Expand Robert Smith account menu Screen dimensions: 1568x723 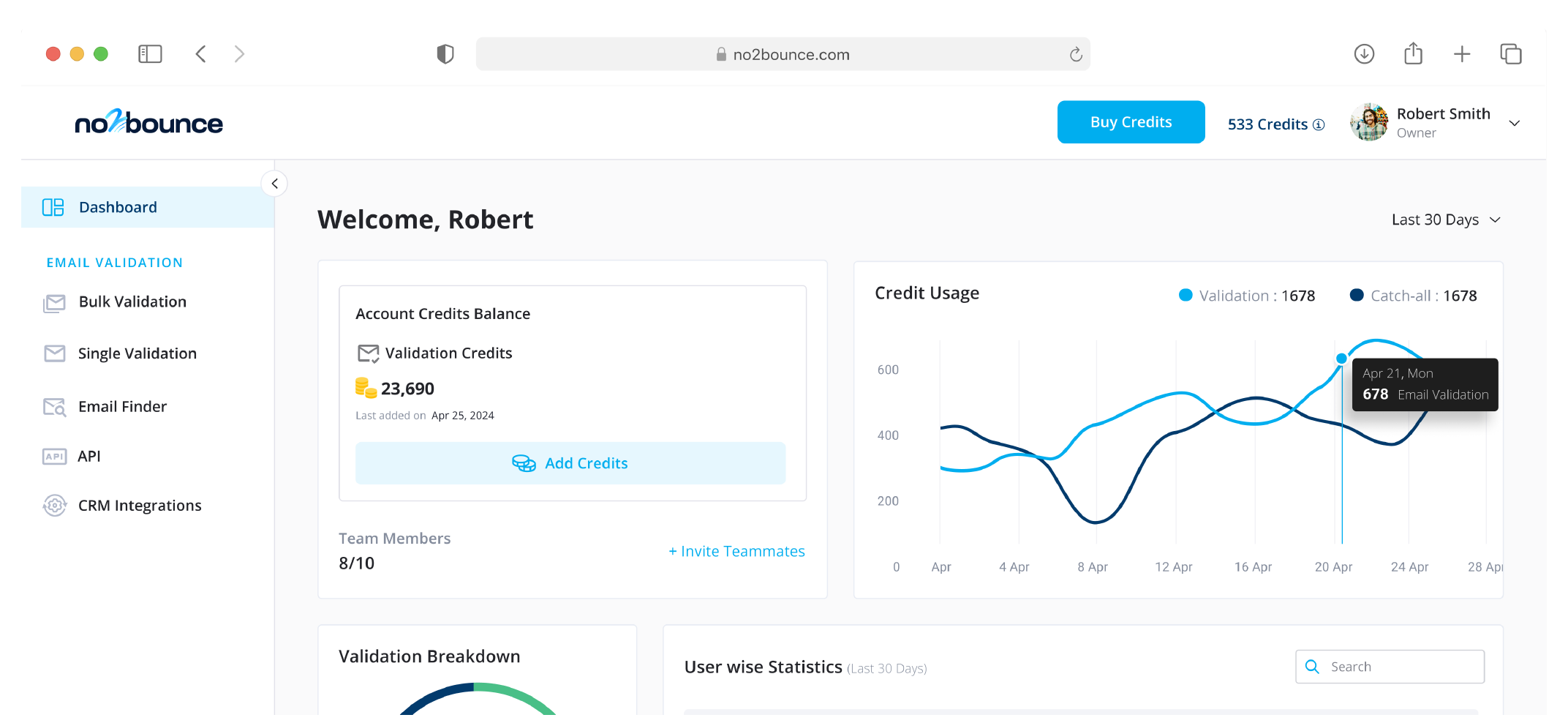pyautogui.click(x=1513, y=123)
